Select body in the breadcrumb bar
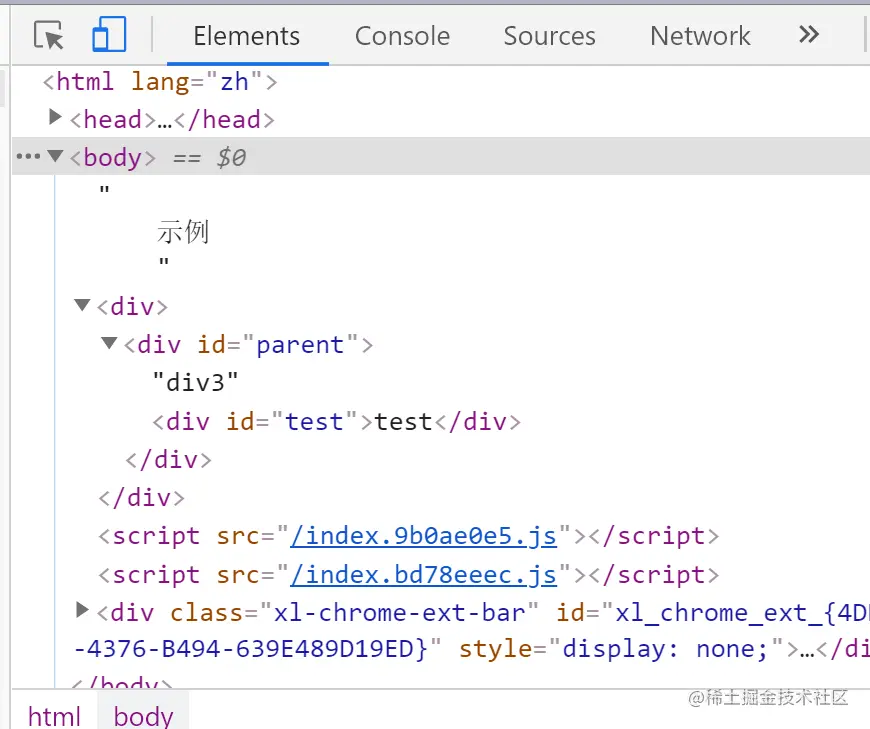Viewport: 870px width, 729px height. (x=144, y=716)
